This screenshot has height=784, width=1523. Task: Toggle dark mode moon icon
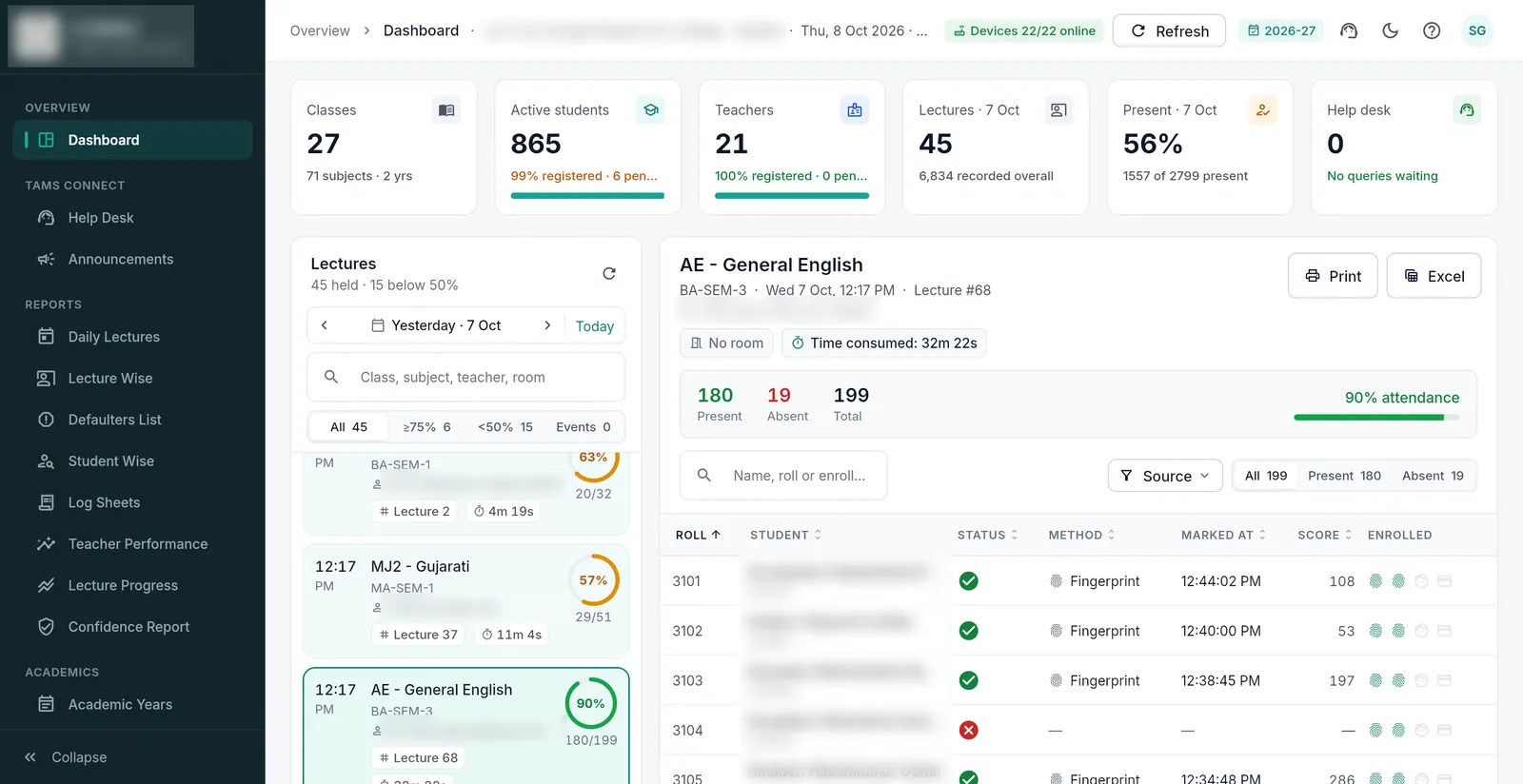tap(1391, 30)
